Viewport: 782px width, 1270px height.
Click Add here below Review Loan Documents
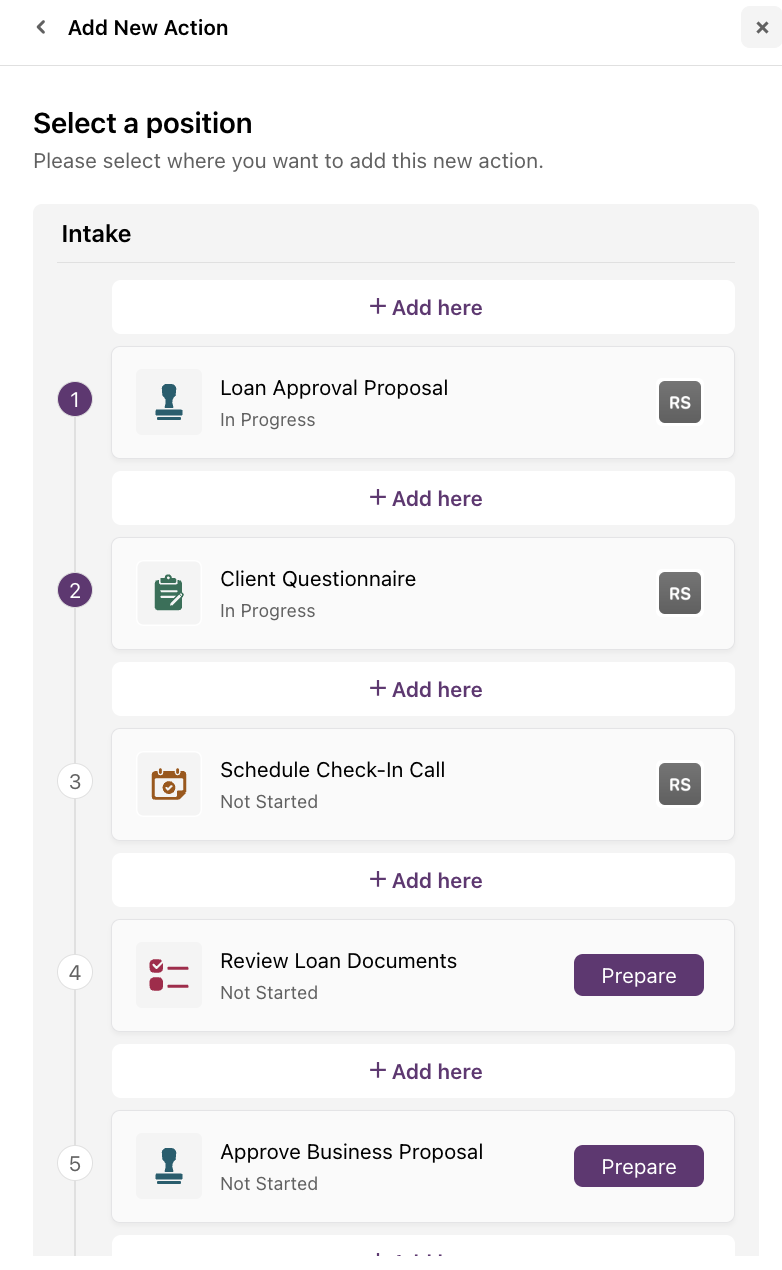click(x=423, y=1071)
